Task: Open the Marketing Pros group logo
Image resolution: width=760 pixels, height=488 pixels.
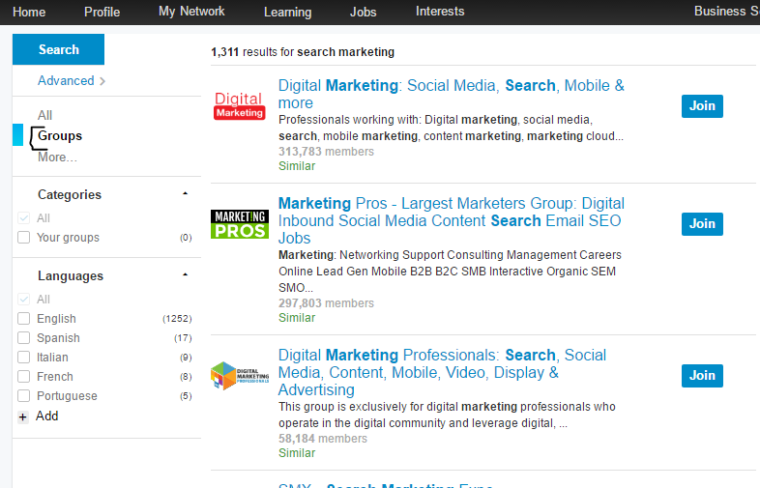Action: tap(239, 224)
